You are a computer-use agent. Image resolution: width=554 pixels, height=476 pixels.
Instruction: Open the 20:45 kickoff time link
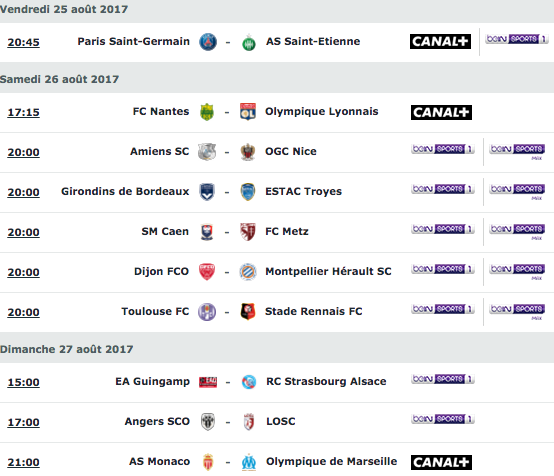click(24, 42)
